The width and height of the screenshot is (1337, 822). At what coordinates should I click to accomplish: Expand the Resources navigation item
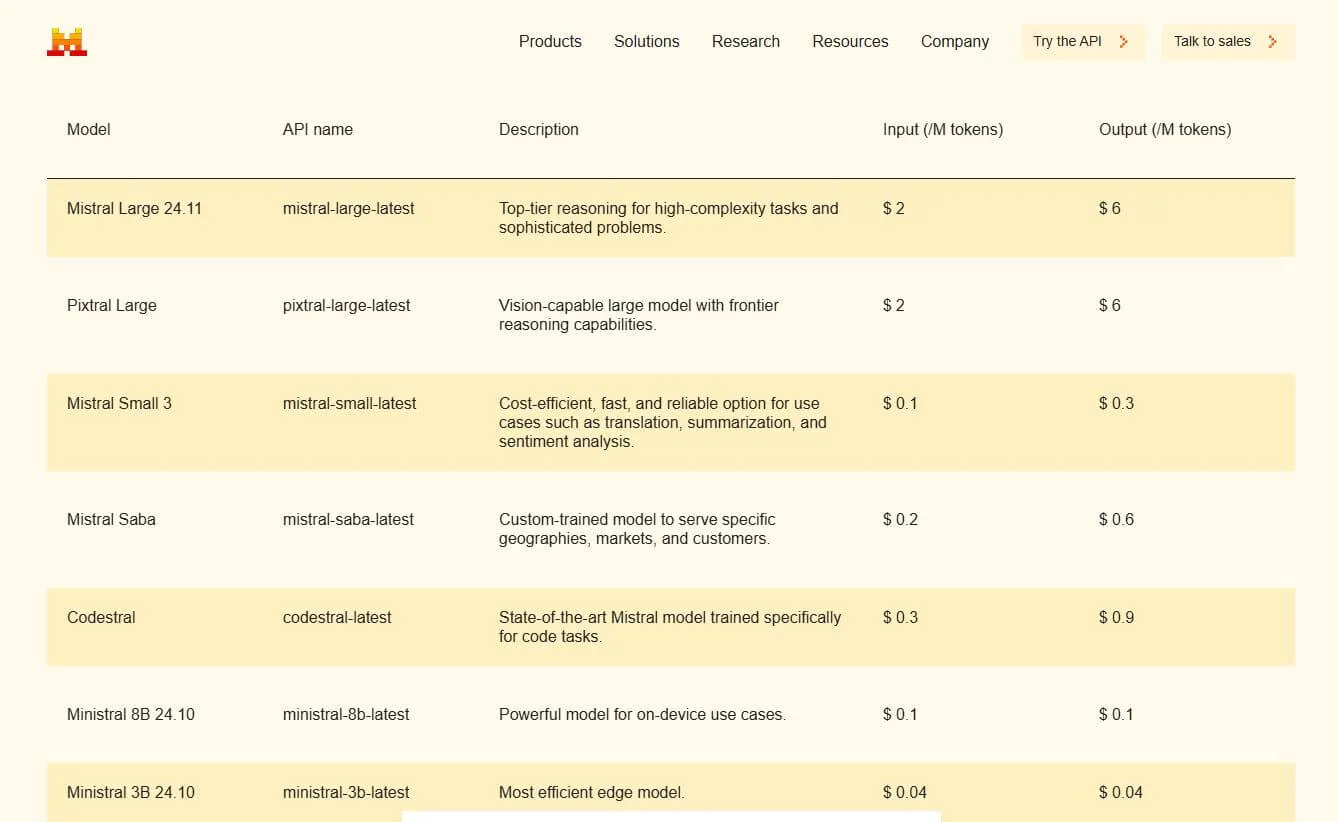pos(849,41)
